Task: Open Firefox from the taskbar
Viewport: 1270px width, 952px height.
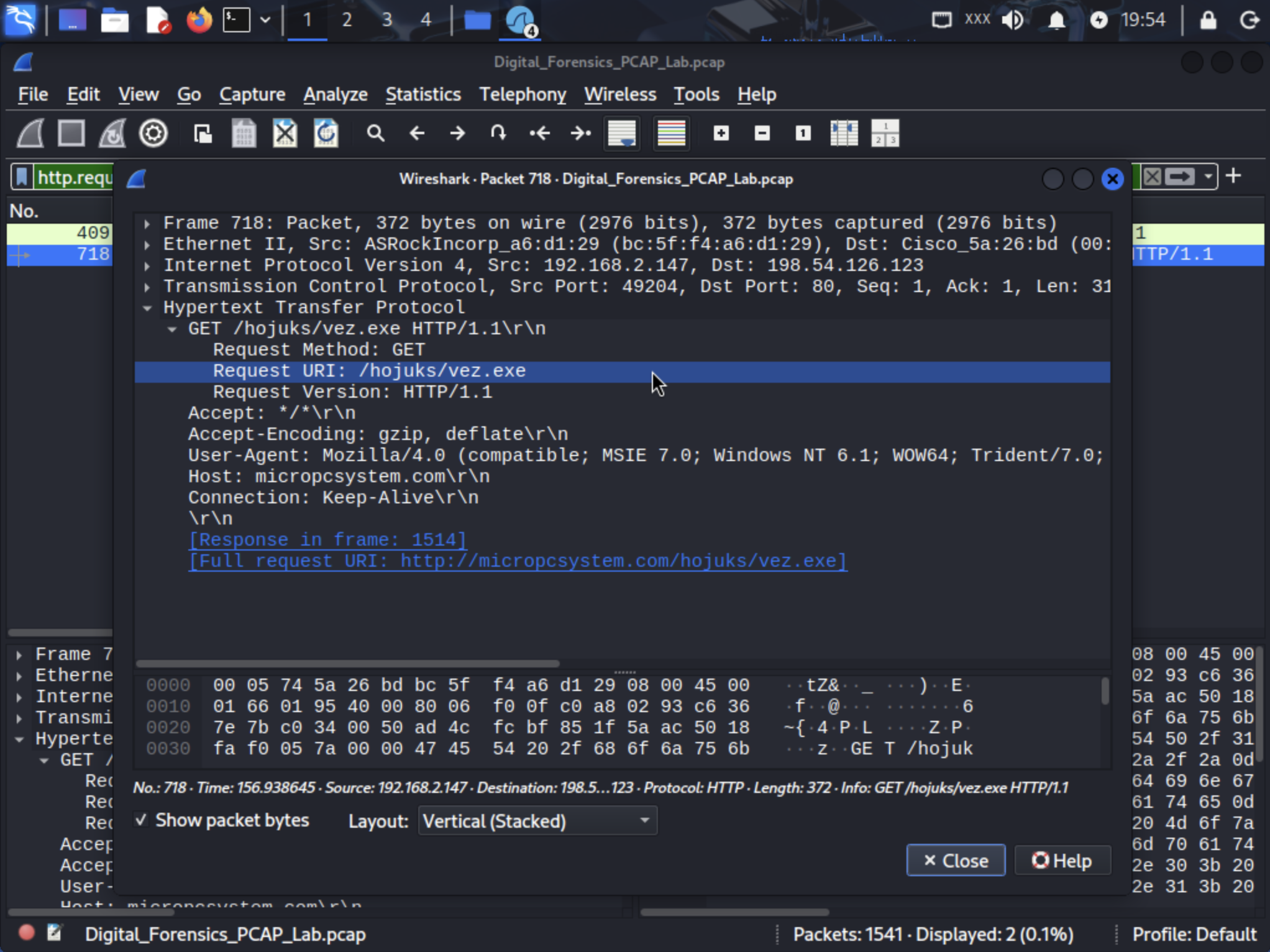Action: tap(199, 20)
